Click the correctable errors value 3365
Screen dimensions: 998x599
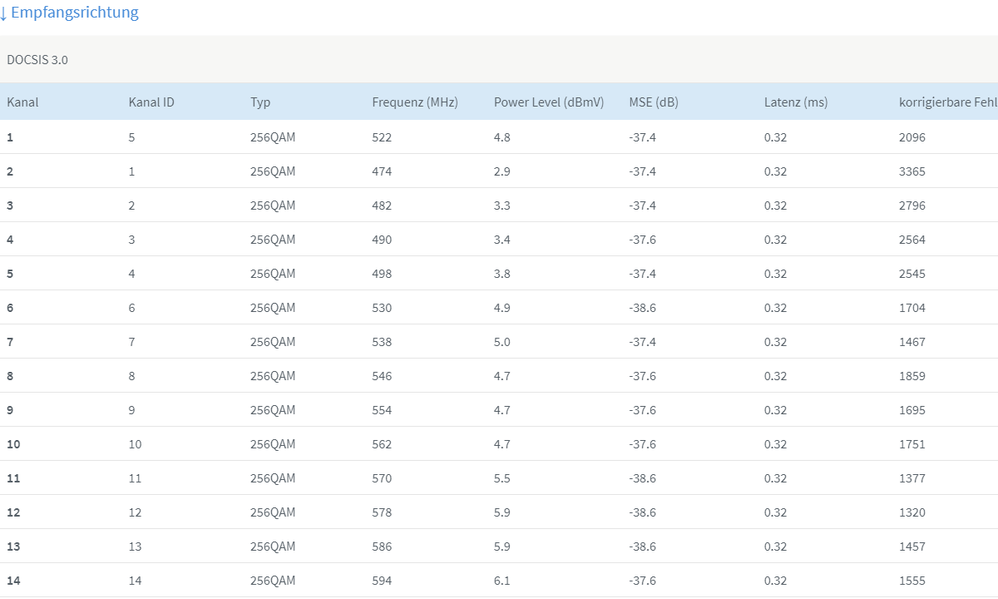[x=912, y=171]
